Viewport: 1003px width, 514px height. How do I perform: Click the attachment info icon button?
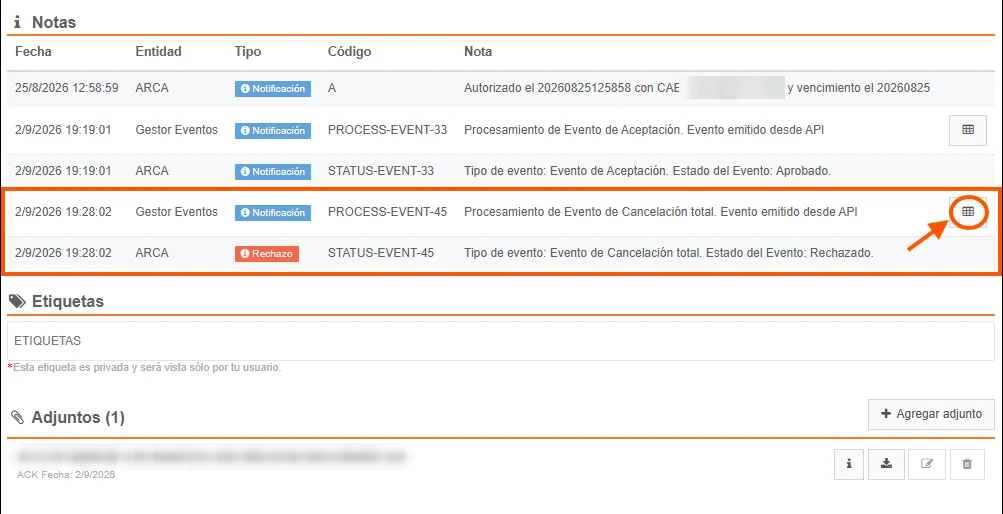point(849,464)
